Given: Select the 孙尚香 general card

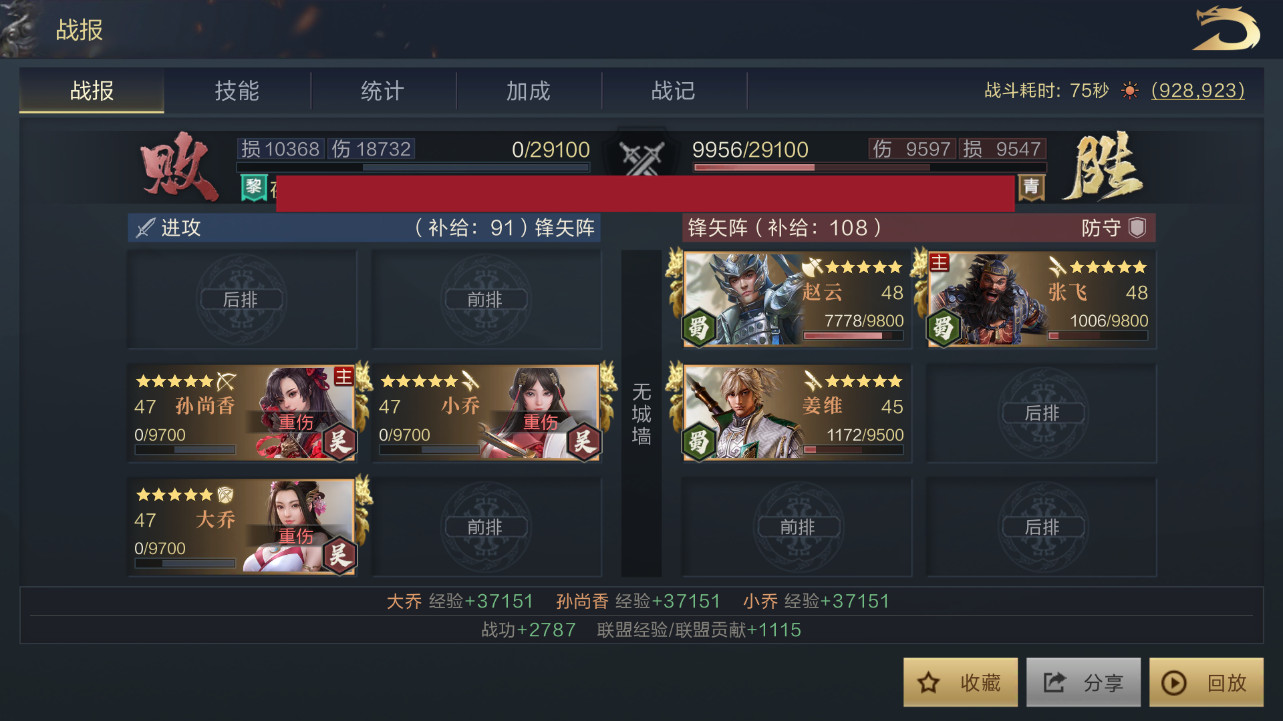Looking at the screenshot, I should pos(242,413).
